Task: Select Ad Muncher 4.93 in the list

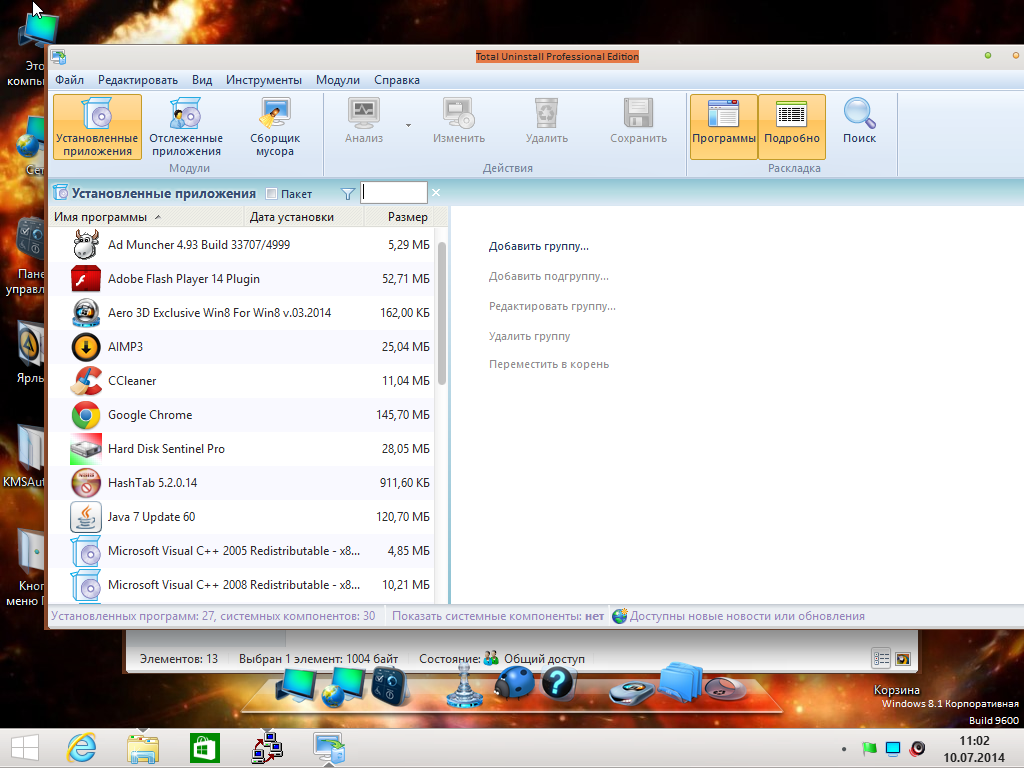Action: (x=241, y=245)
